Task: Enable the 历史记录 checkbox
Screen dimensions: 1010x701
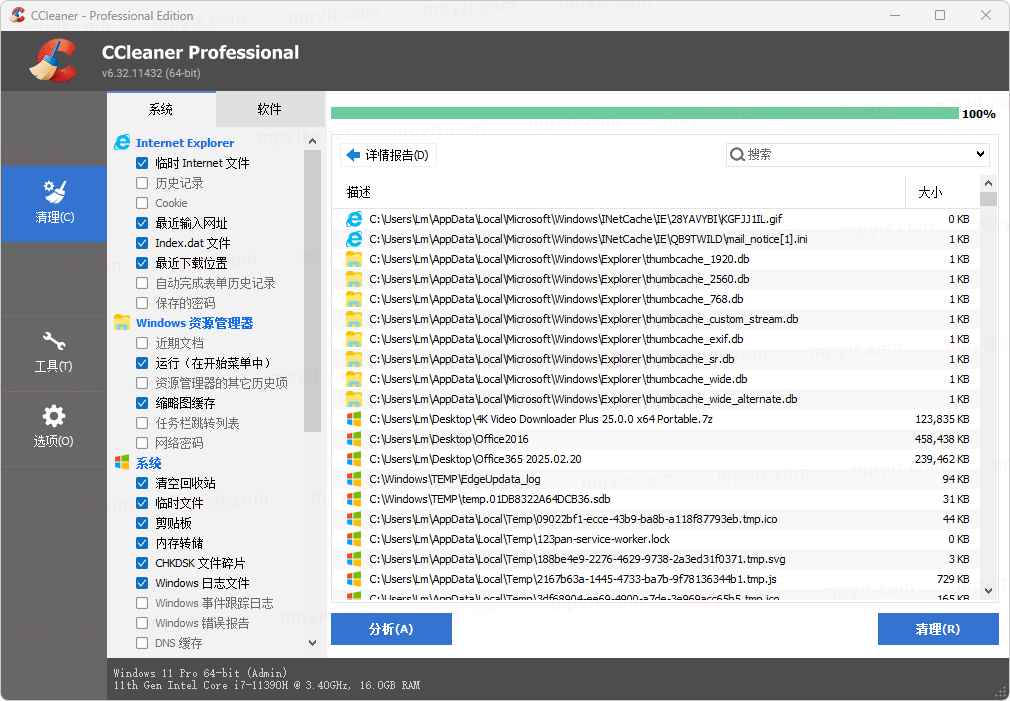Action: [142, 183]
